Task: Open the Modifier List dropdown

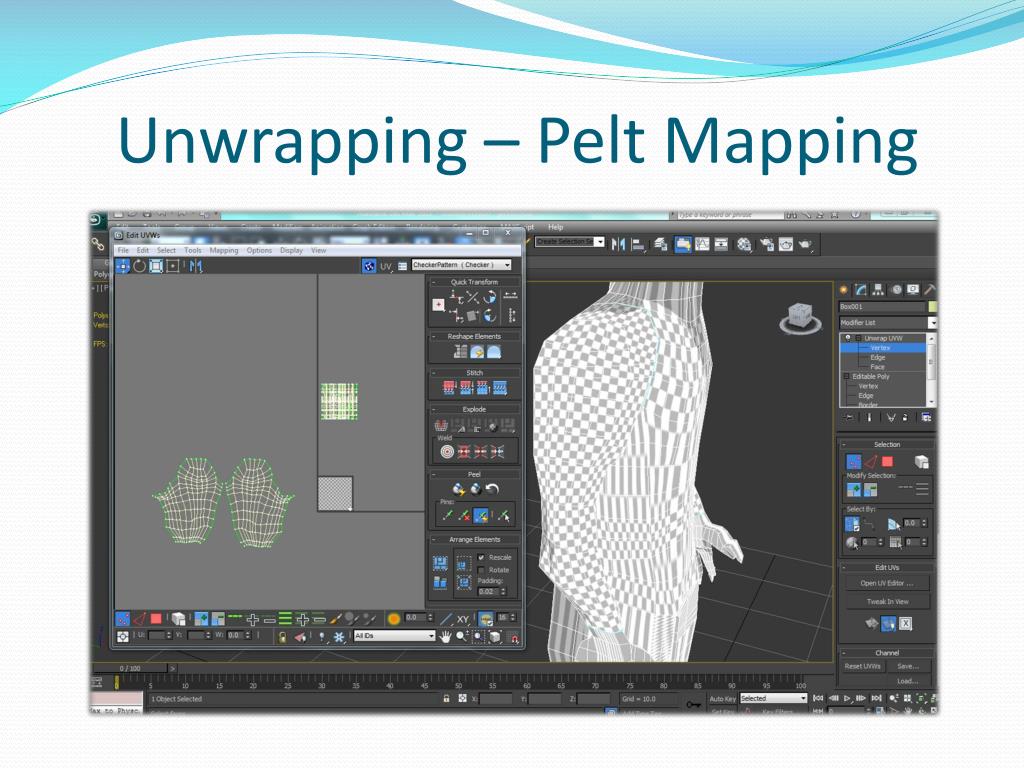Action: (x=888, y=323)
